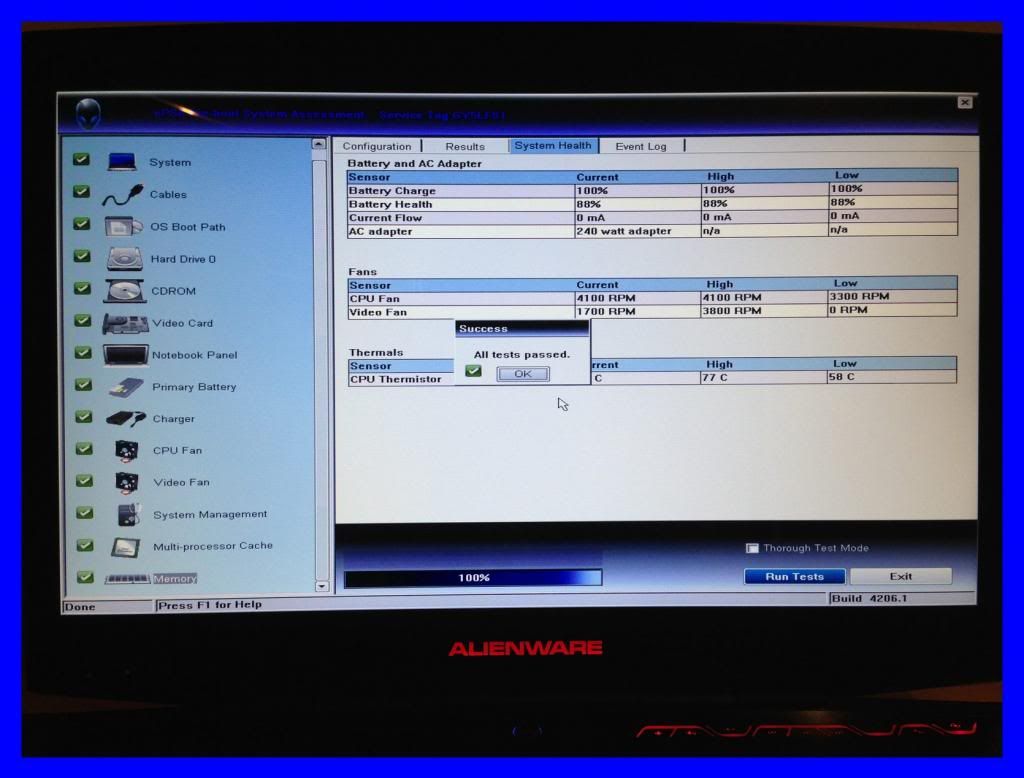Click the System Management icon
This screenshot has height=778, width=1024.
click(x=129, y=514)
